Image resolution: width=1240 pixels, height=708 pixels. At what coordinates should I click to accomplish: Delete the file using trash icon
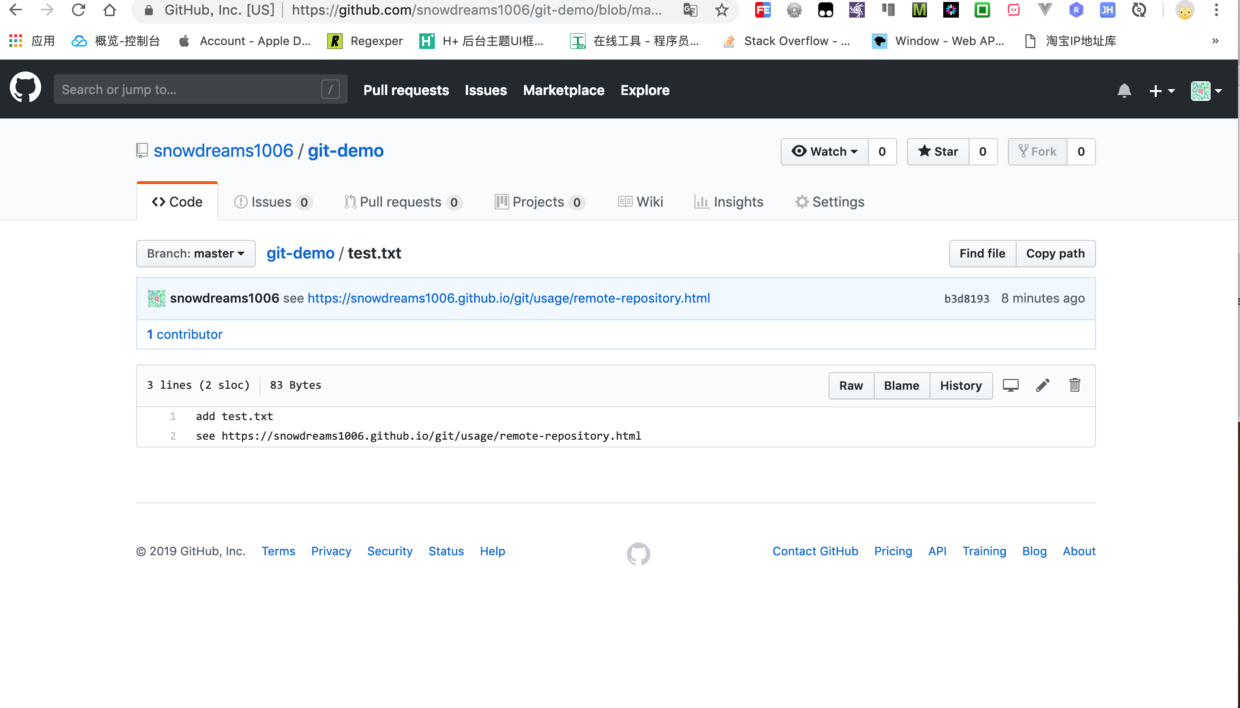1075,385
